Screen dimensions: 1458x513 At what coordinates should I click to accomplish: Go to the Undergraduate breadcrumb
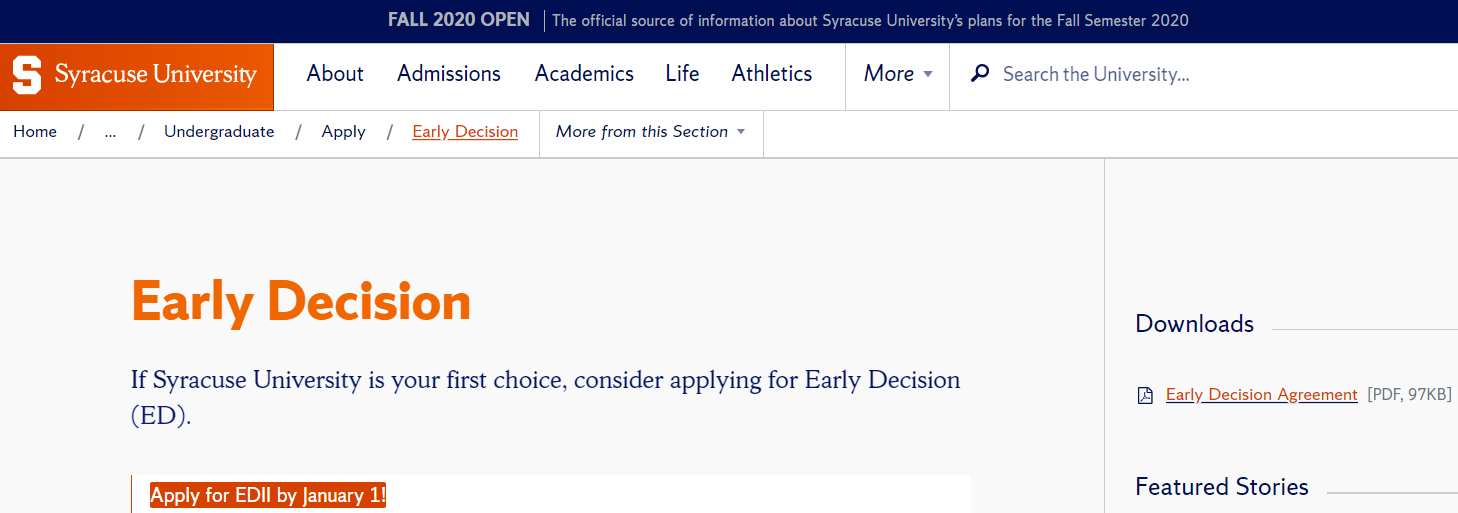point(219,132)
